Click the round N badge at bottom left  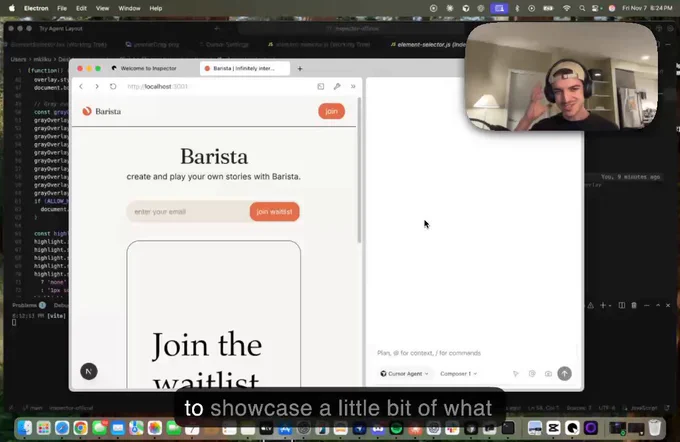coord(89,370)
